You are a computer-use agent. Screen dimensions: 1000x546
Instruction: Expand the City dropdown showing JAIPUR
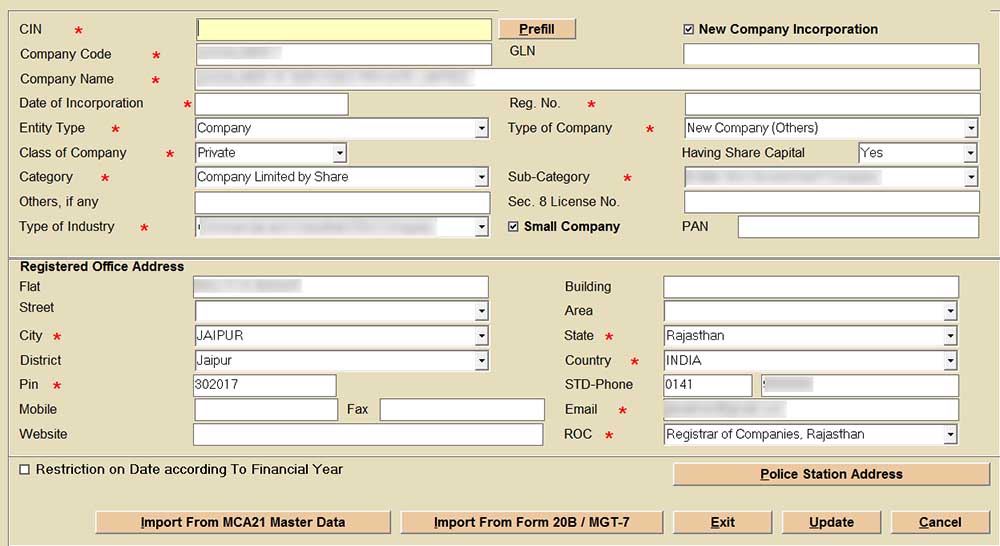481,336
